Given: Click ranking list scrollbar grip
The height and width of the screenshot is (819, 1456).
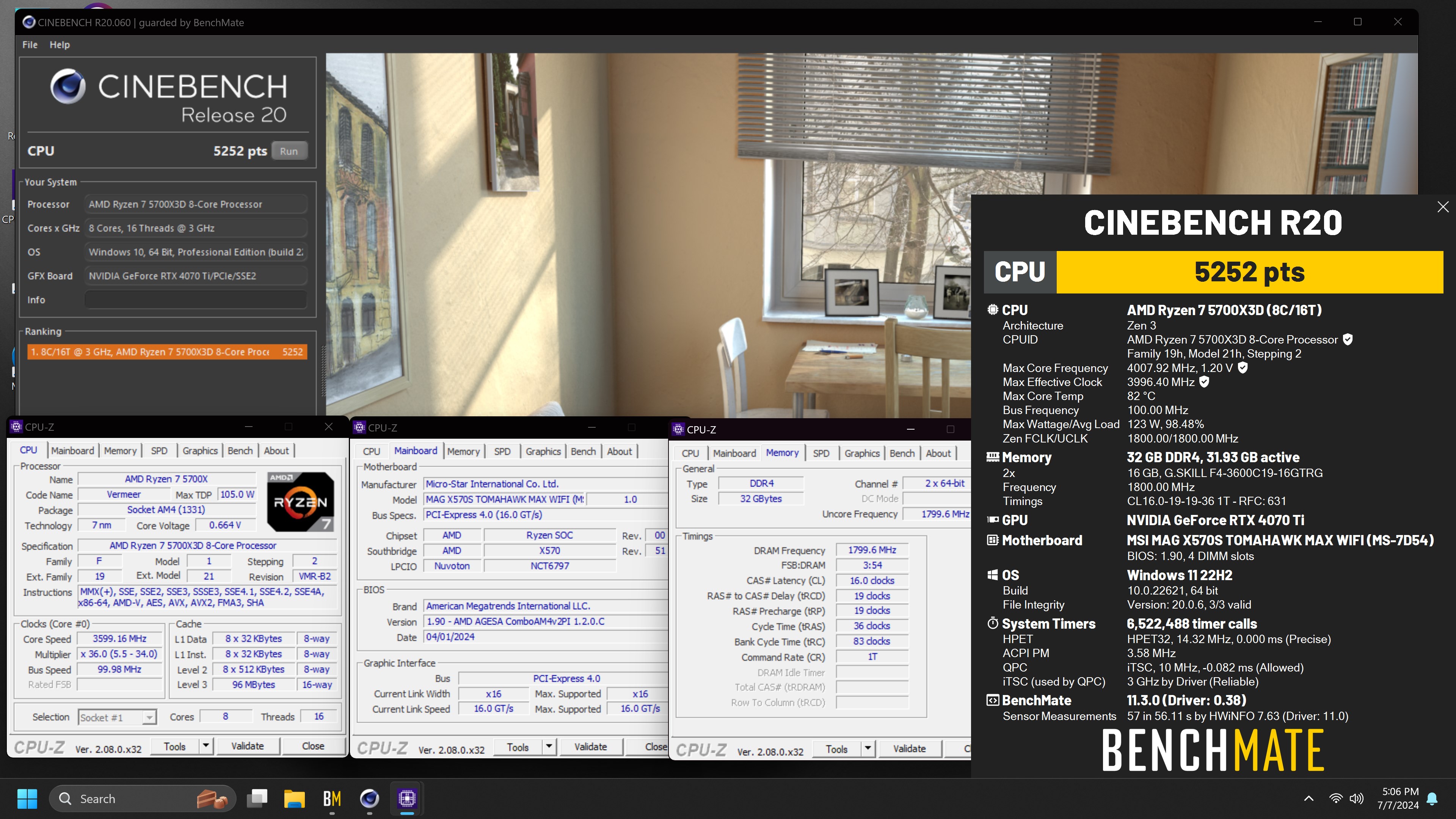Looking at the screenshot, I should point(324,371).
